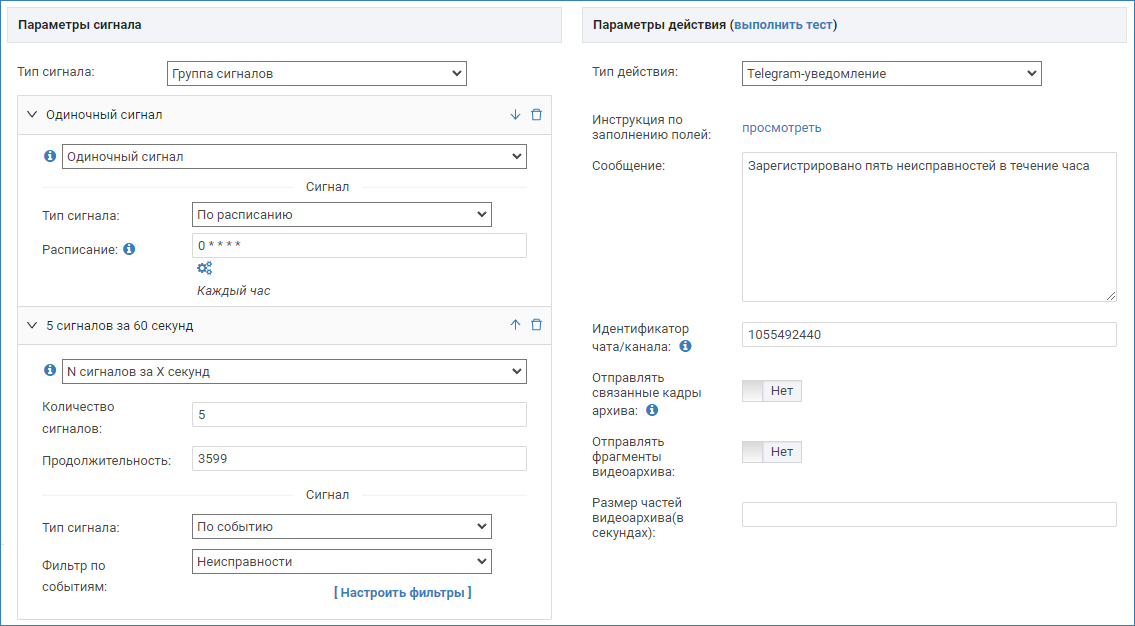Click выполнить тест link

click(783, 25)
